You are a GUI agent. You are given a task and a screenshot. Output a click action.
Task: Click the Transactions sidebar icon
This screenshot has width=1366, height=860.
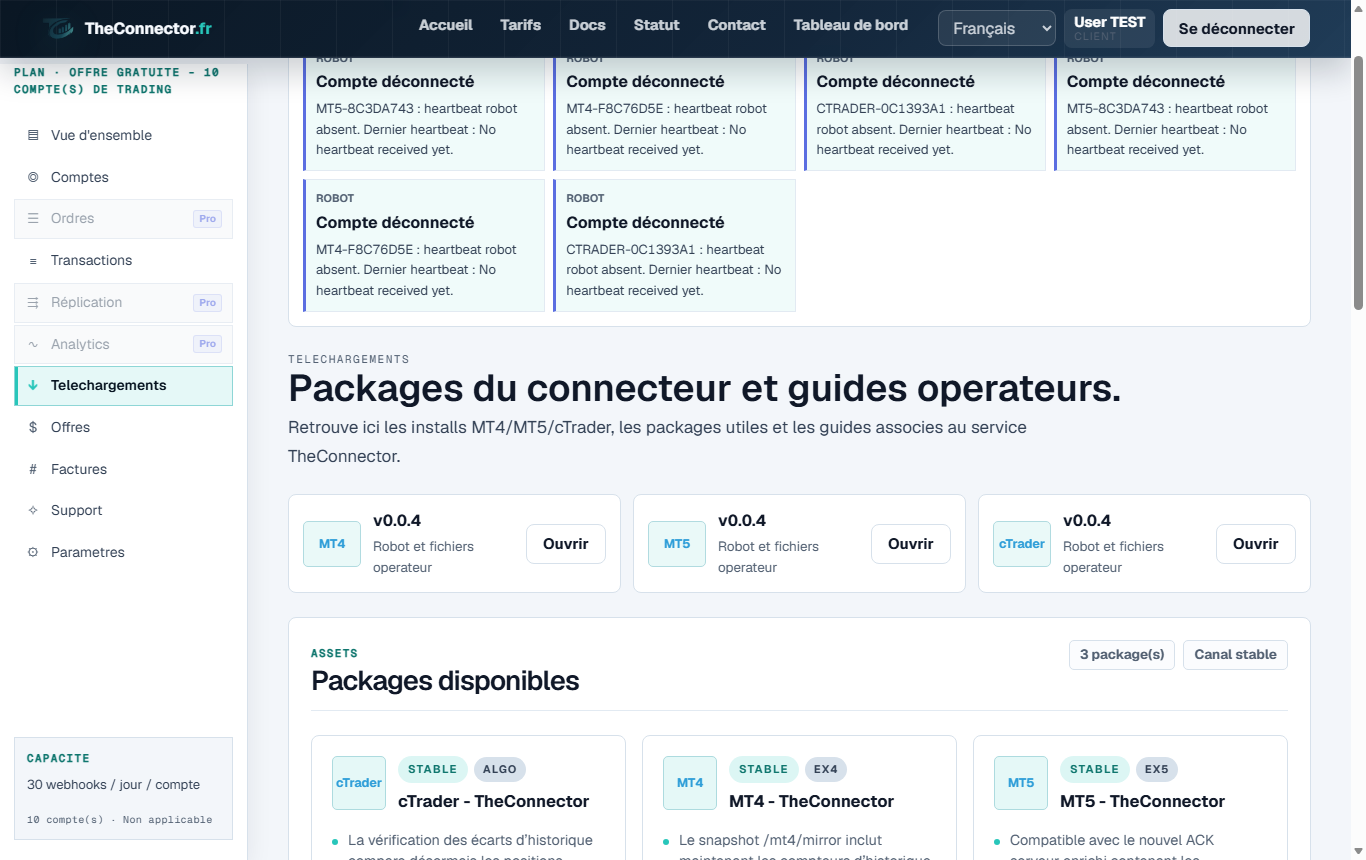point(33,260)
